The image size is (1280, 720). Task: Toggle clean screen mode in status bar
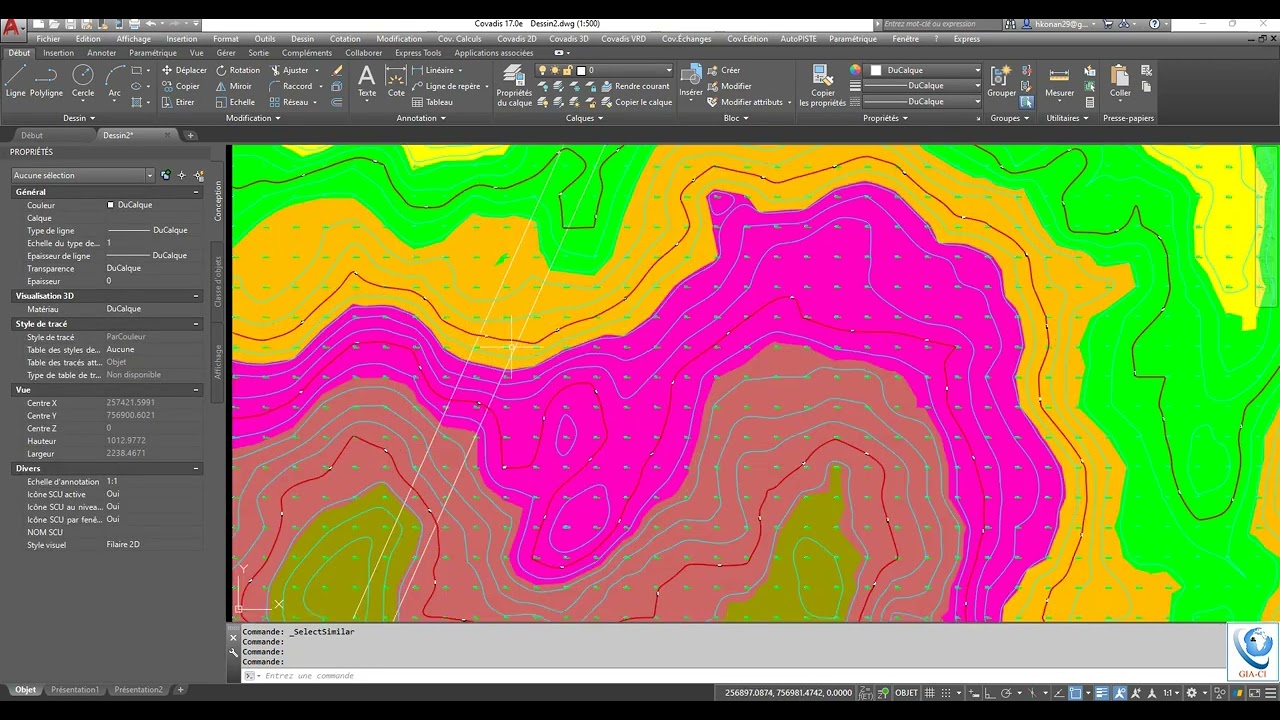pos(1252,692)
